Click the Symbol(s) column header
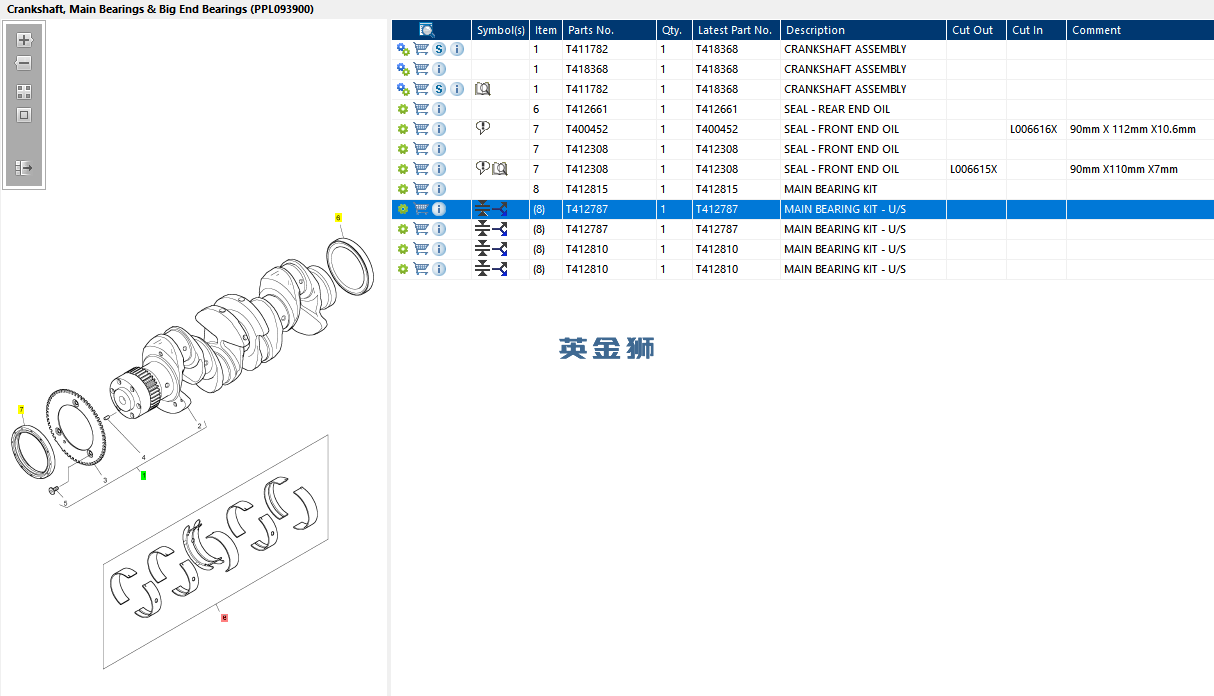Screen dimensions: 1214x696 (x=500, y=30)
